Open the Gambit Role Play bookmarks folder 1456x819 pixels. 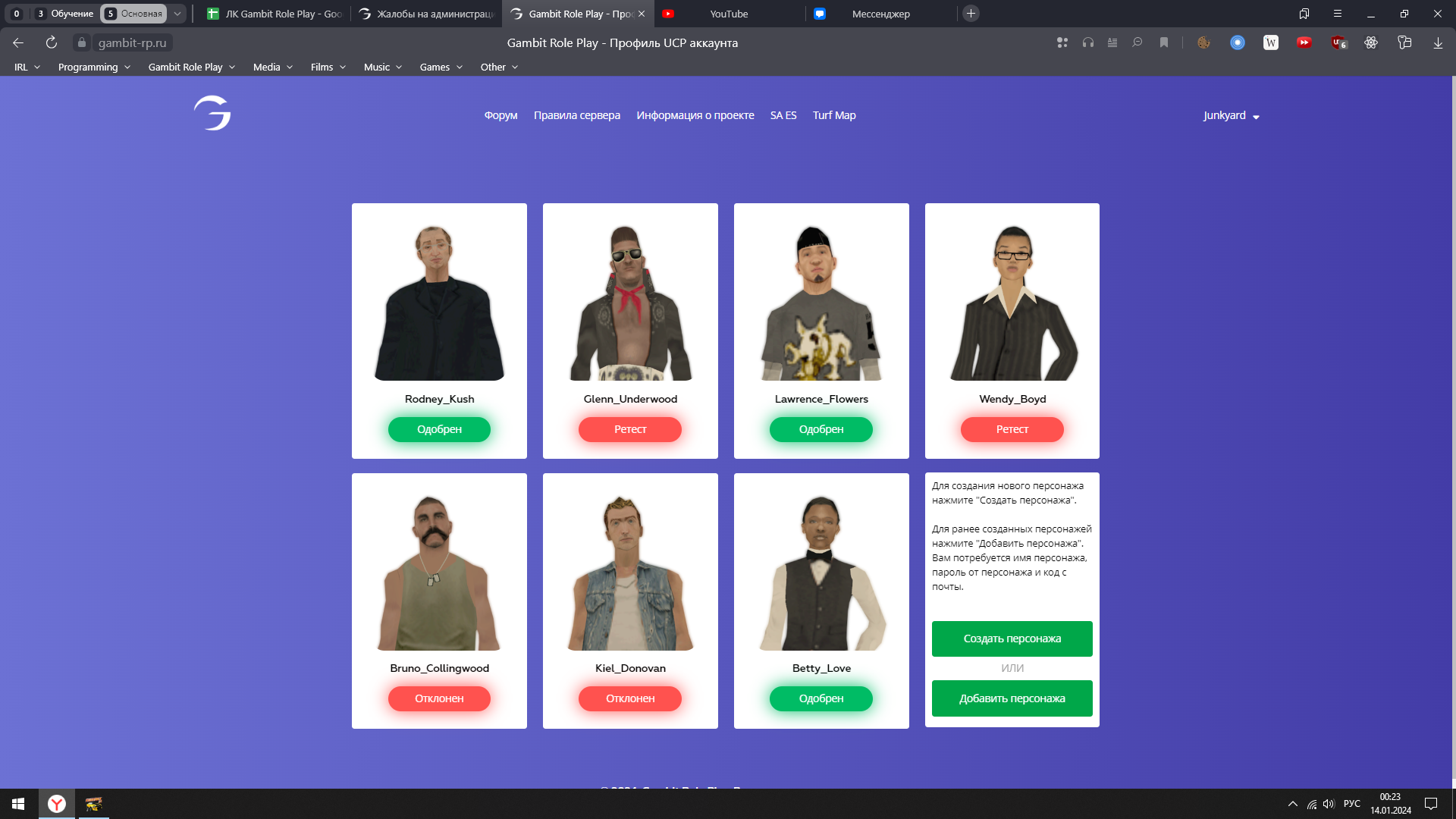[x=191, y=67]
